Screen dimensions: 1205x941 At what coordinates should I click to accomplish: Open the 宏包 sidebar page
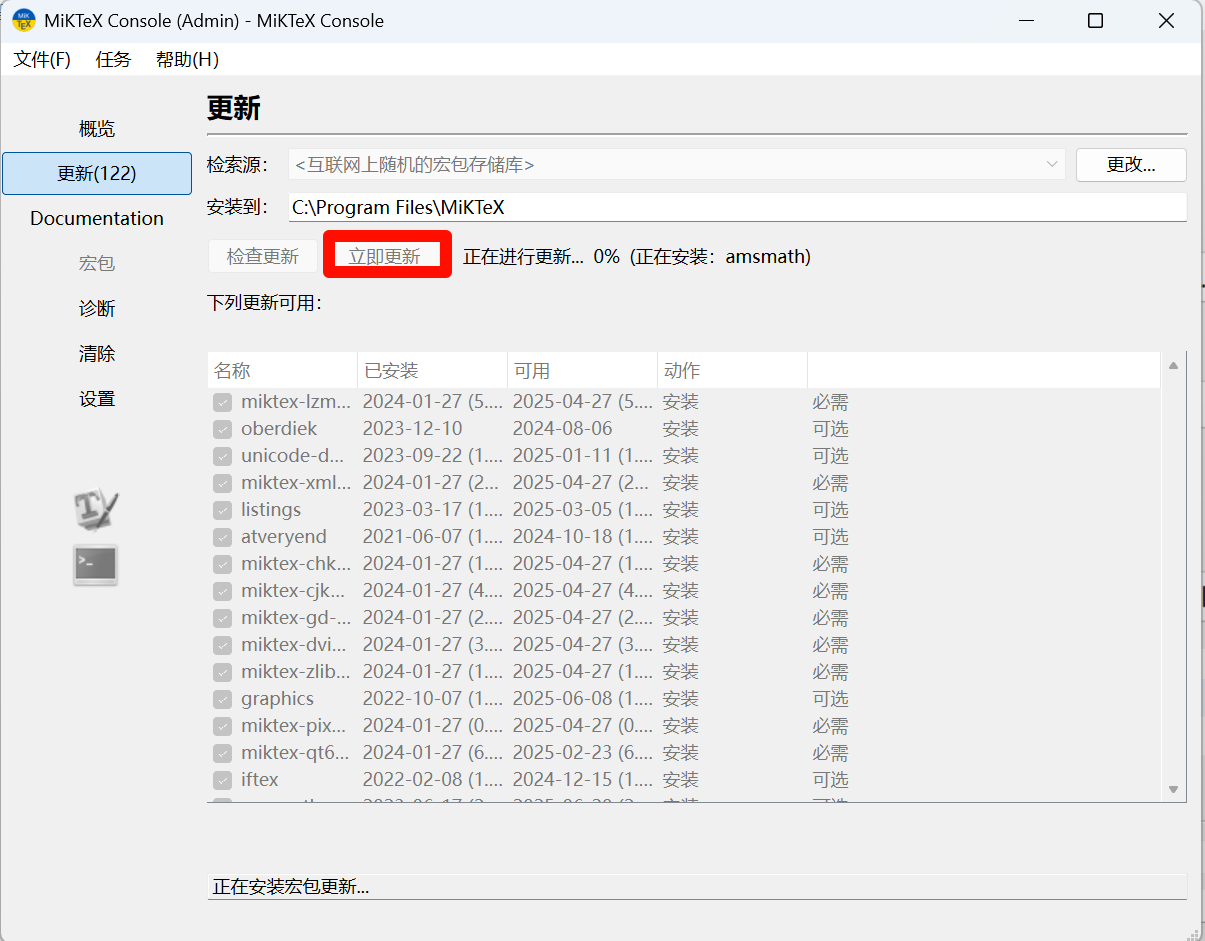(97, 263)
